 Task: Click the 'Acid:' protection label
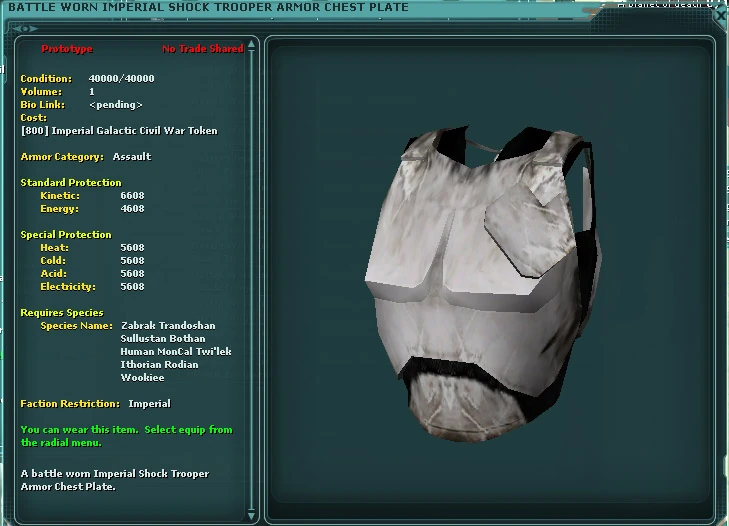53,274
